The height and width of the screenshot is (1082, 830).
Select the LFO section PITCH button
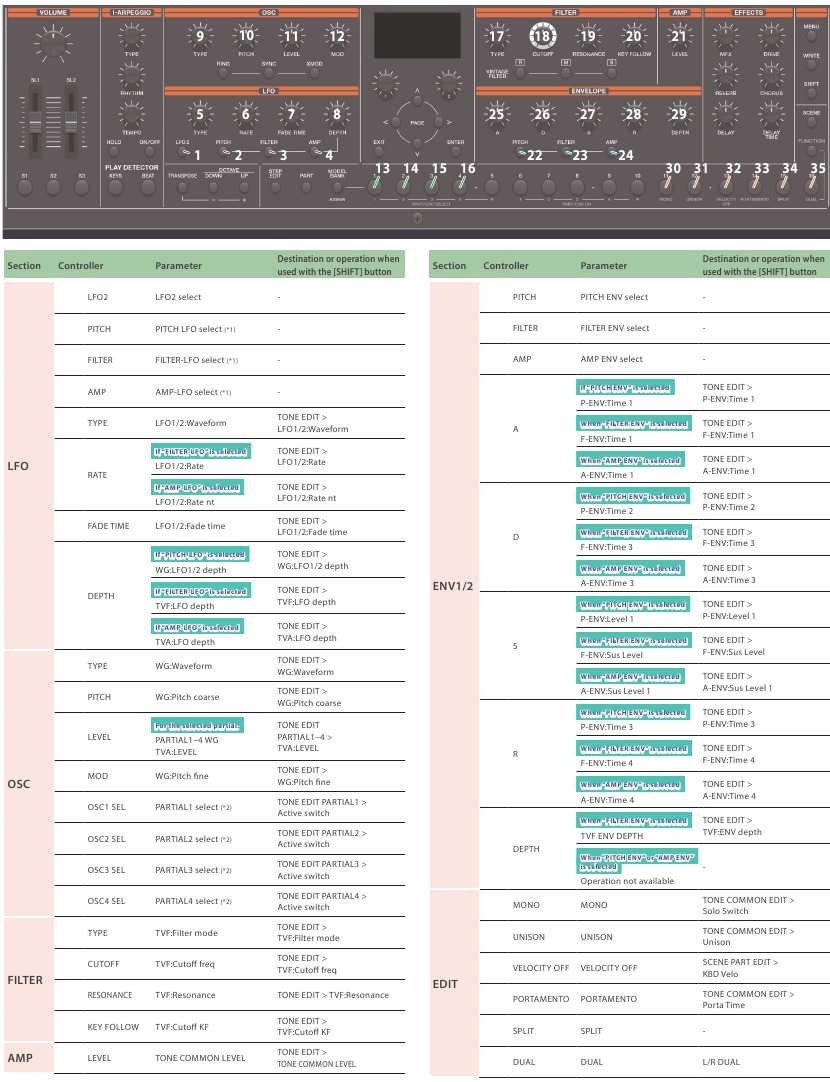(x=224, y=152)
